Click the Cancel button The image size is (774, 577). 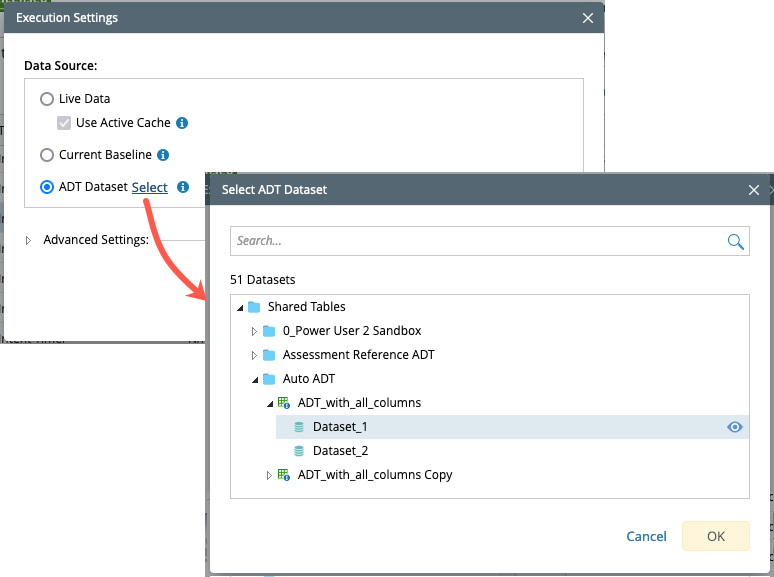click(x=646, y=536)
